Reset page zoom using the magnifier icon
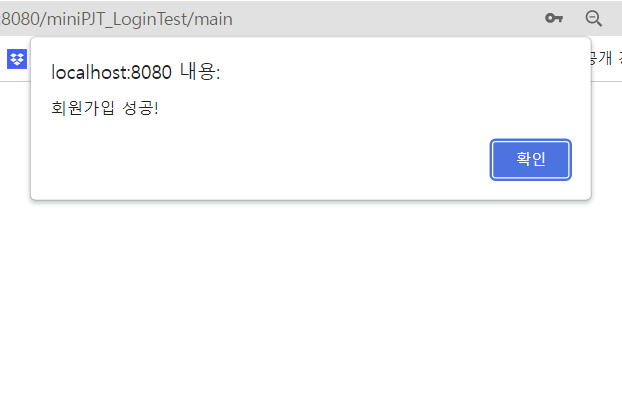 (593, 19)
